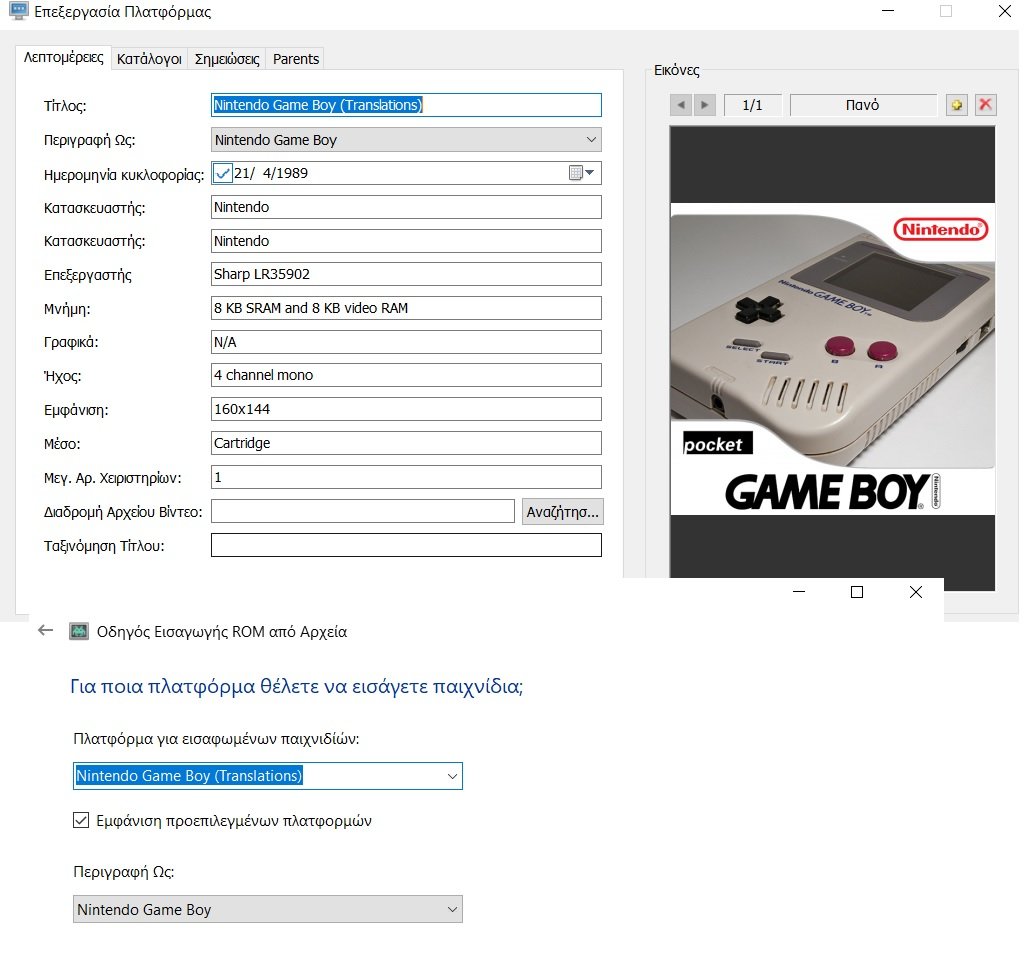The width and height of the screenshot is (1028, 976).
Task: Click the Ήχος field with 4 channel mono
Action: [406, 375]
